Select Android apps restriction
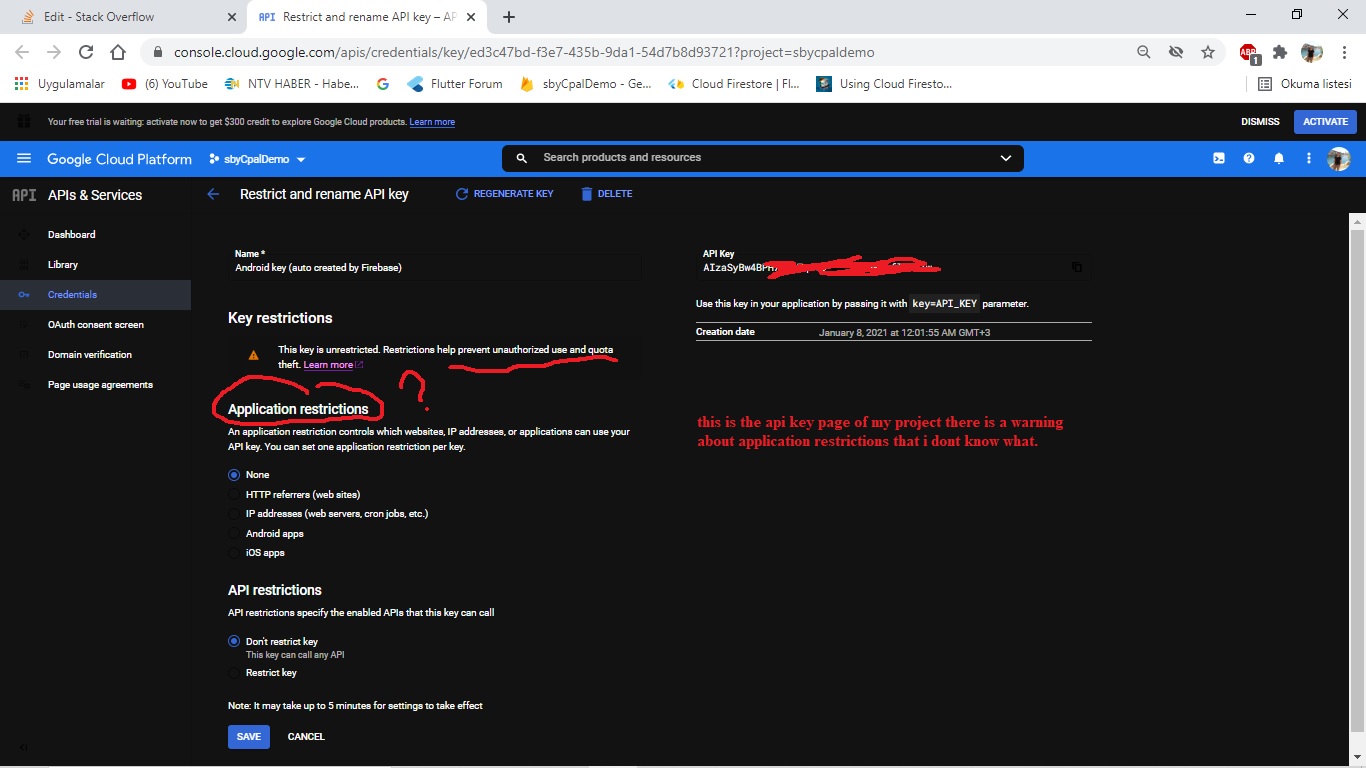Image resolution: width=1366 pixels, height=772 pixels. point(234,534)
